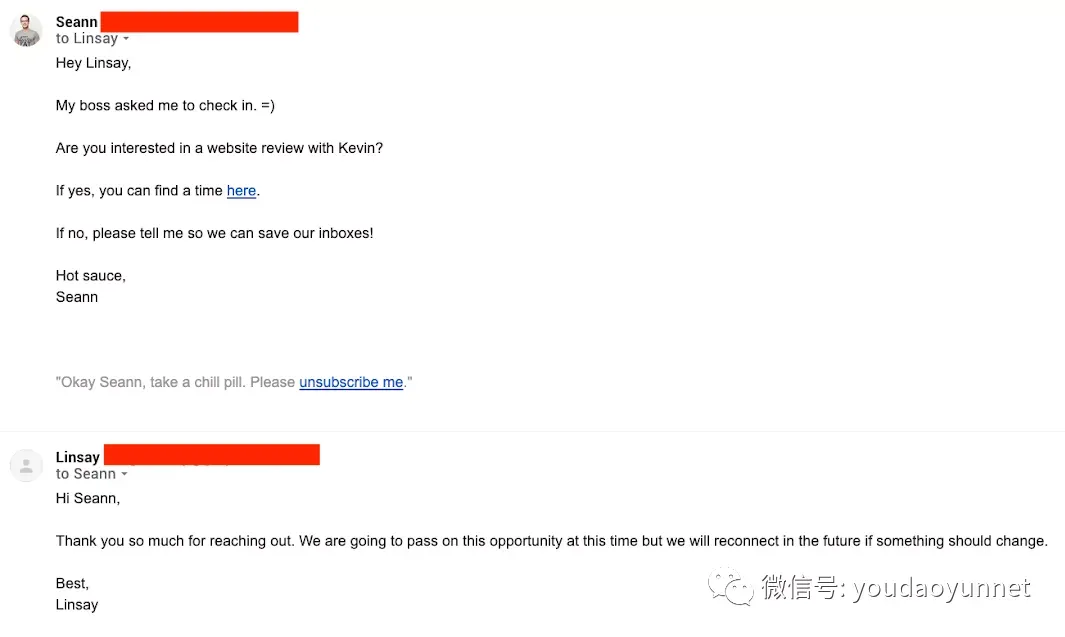Click the "My boss asked me to check in" line
The width and height of the screenshot is (1065, 637).
click(x=165, y=105)
